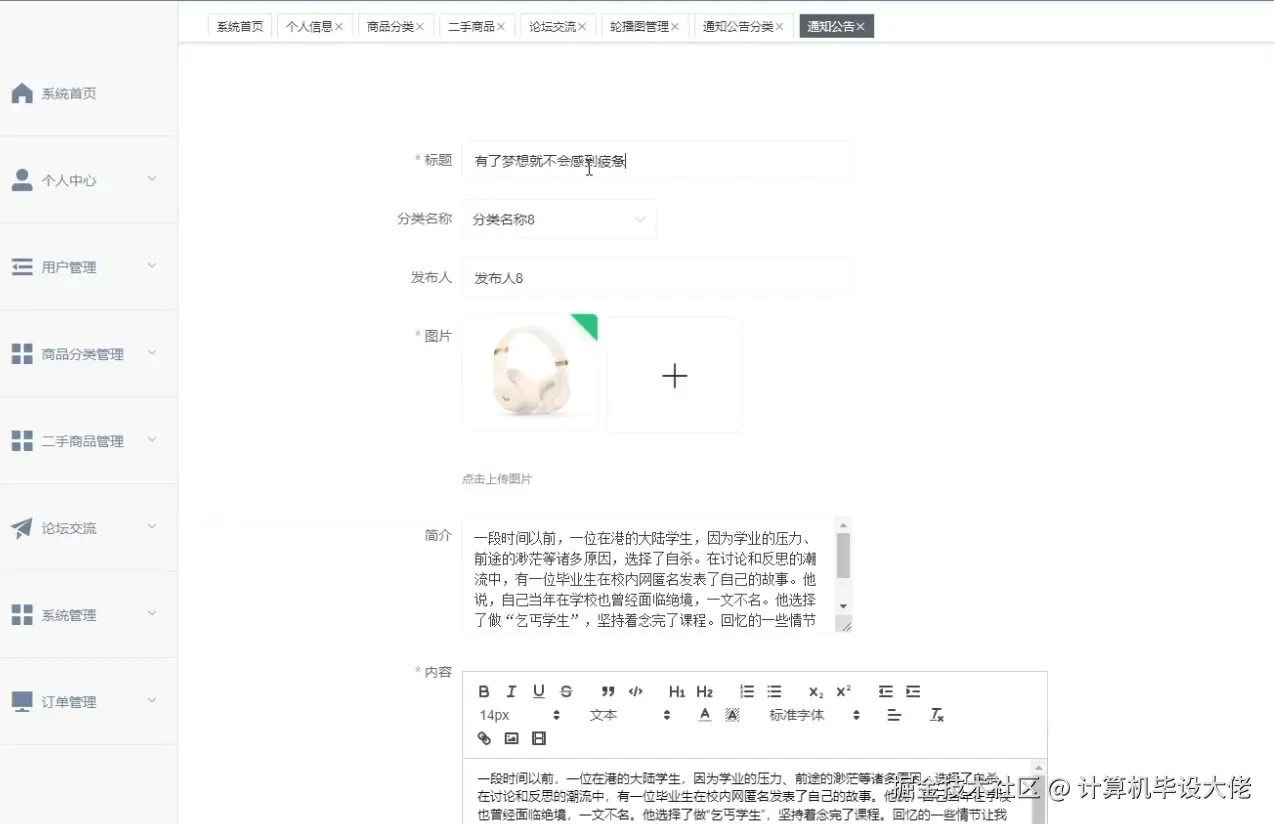The height and width of the screenshot is (824, 1274).
Task: Click the code view icon in the editor
Action: coord(634,691)
